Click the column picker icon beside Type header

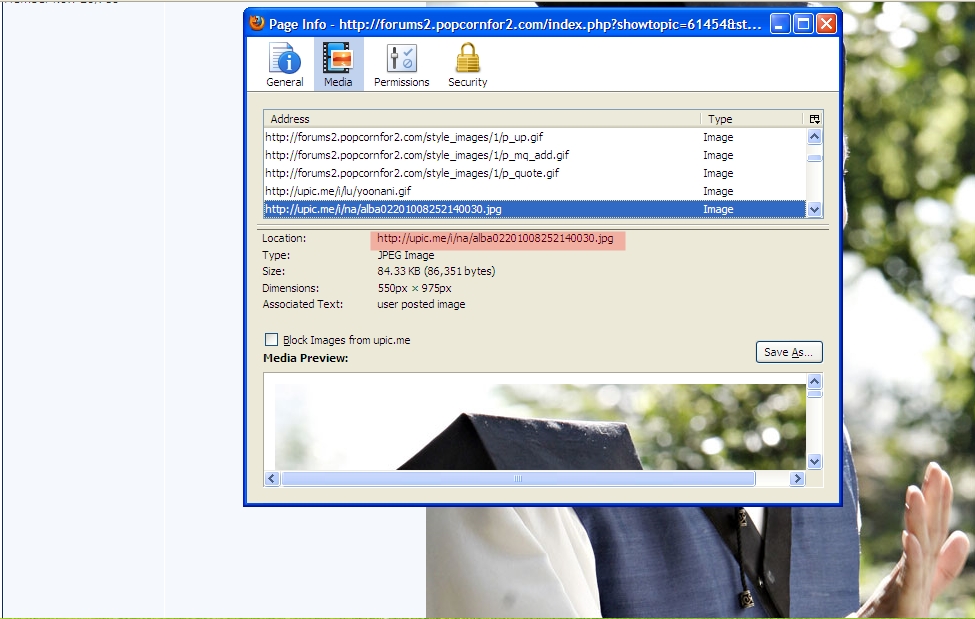tap(815, 119)
